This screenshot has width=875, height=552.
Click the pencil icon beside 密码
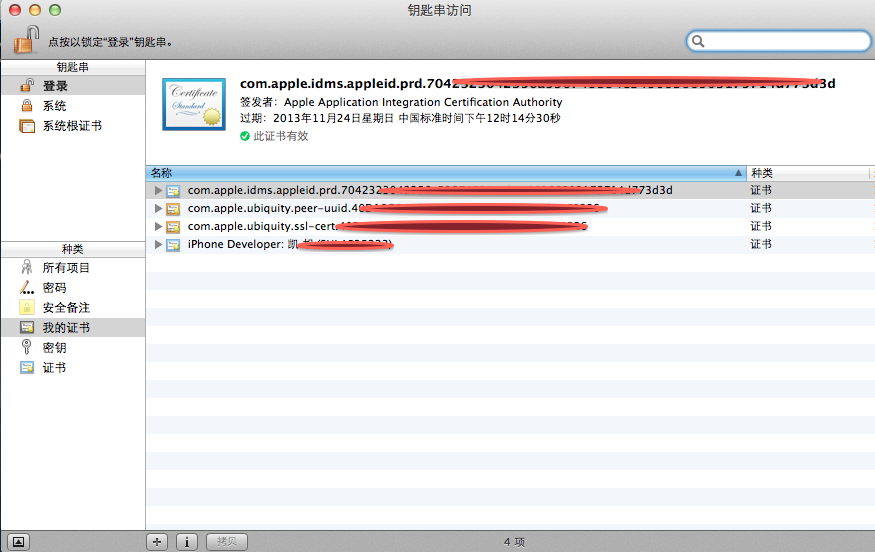[x=26, y=287]
